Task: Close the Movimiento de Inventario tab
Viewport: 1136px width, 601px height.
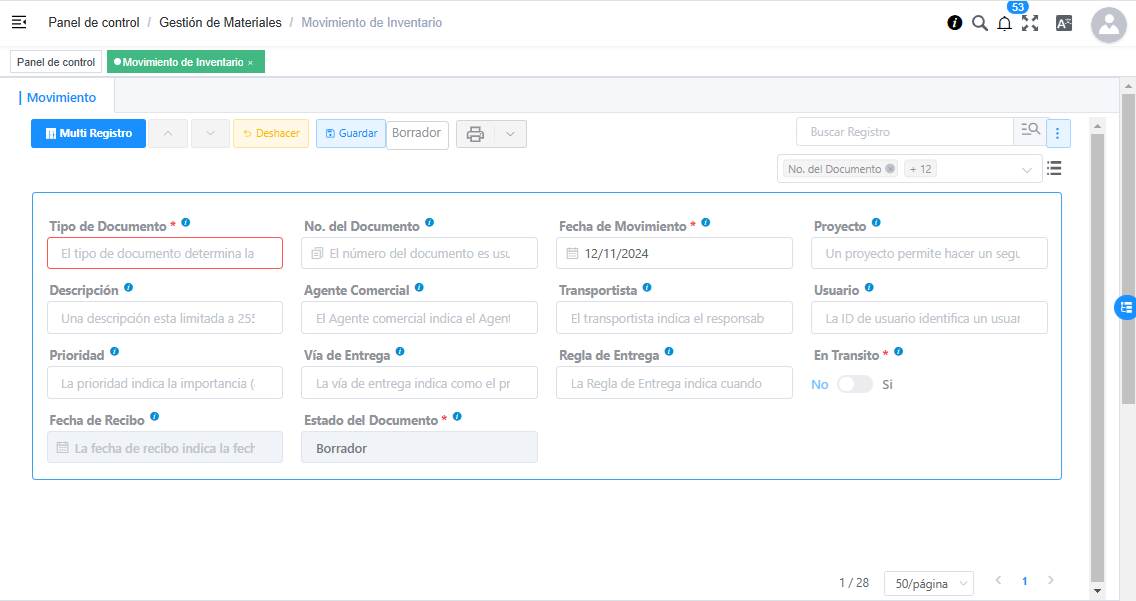Action: point(250,63)
